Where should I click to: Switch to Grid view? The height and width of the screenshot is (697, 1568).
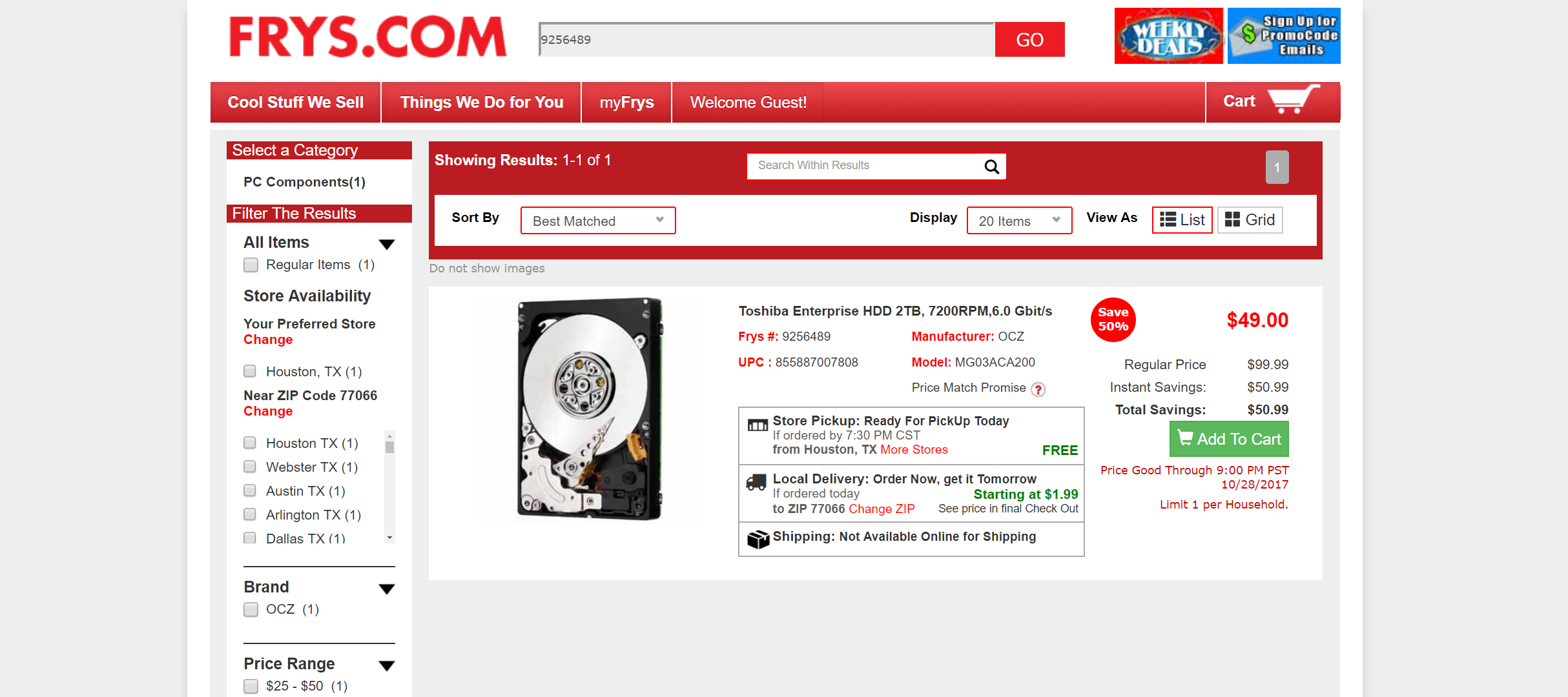click(1250, 220)
